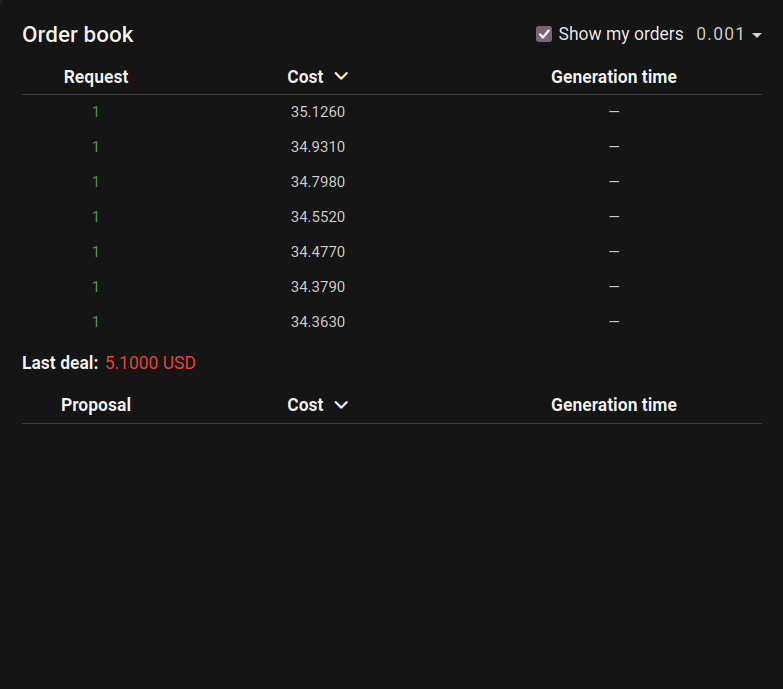
Task: Click the Order book panel title
Action: coord(78,35)
